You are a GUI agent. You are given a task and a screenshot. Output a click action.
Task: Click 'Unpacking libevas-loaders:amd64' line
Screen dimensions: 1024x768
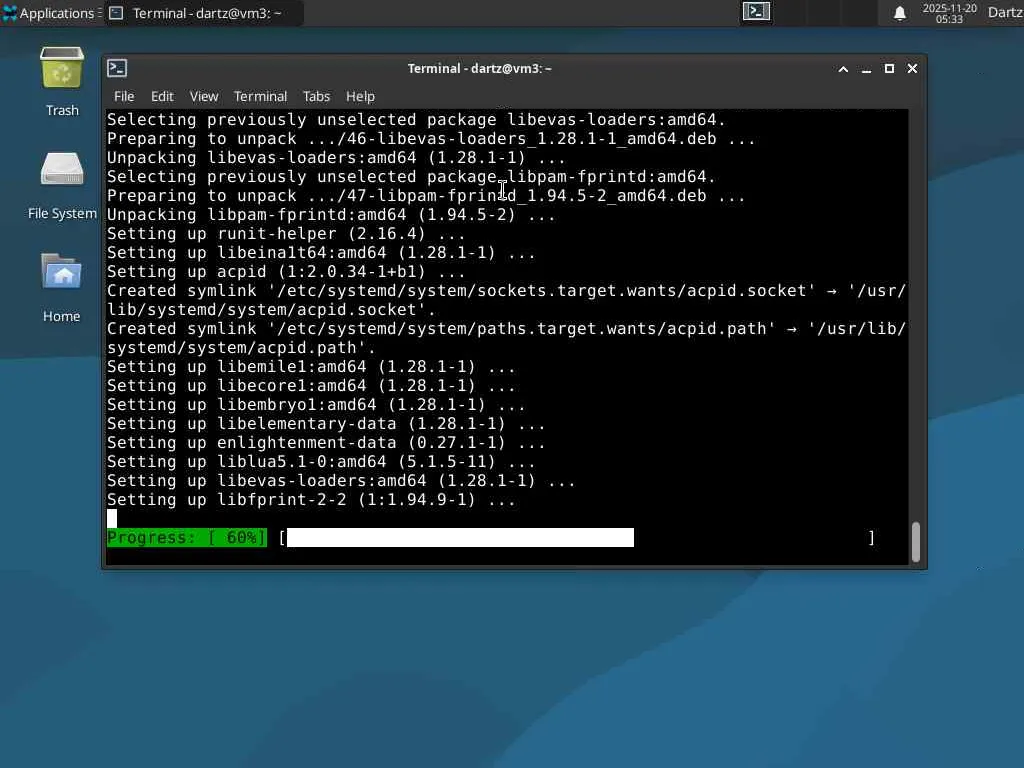pyautogui.click(x=336, y=158)
